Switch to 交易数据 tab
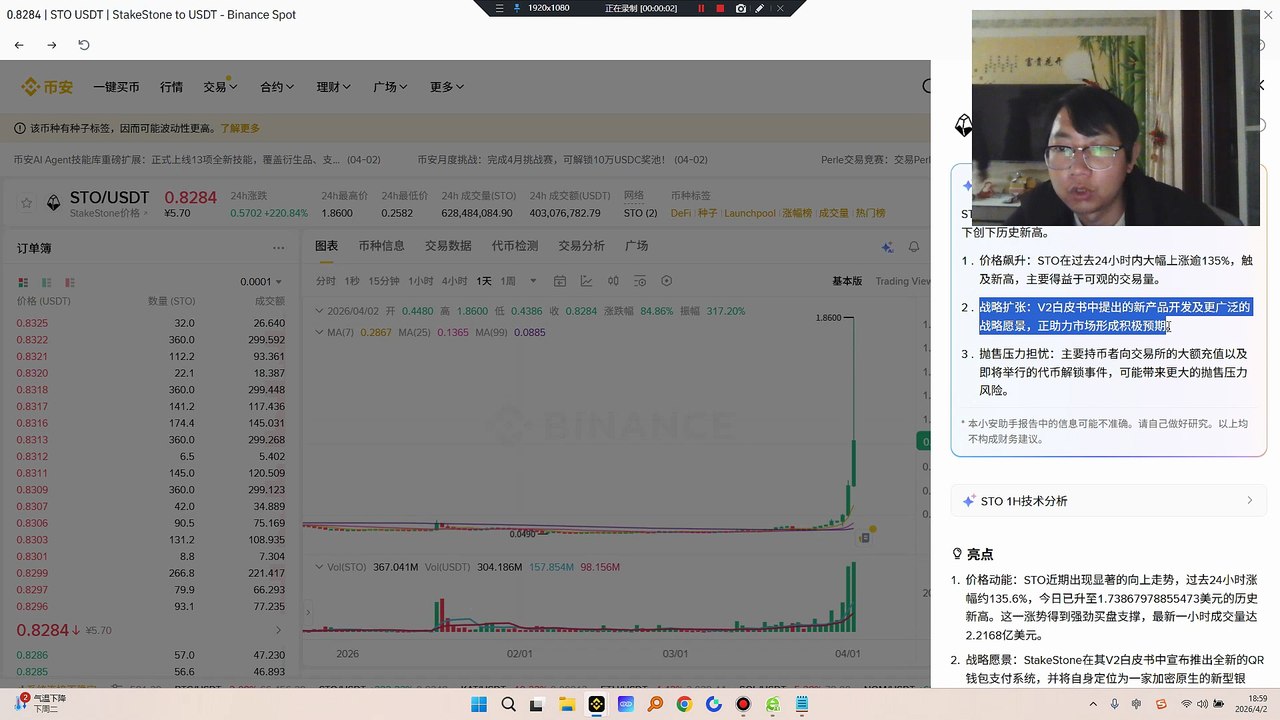1280x720 pixels. [x=448, y=246]
